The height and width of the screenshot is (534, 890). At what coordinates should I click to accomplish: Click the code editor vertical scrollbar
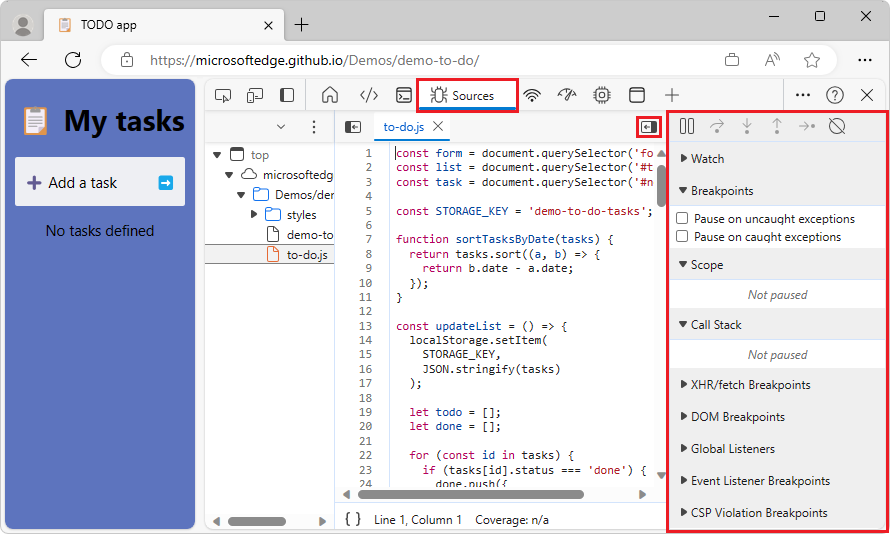click(x=661, y=186)
